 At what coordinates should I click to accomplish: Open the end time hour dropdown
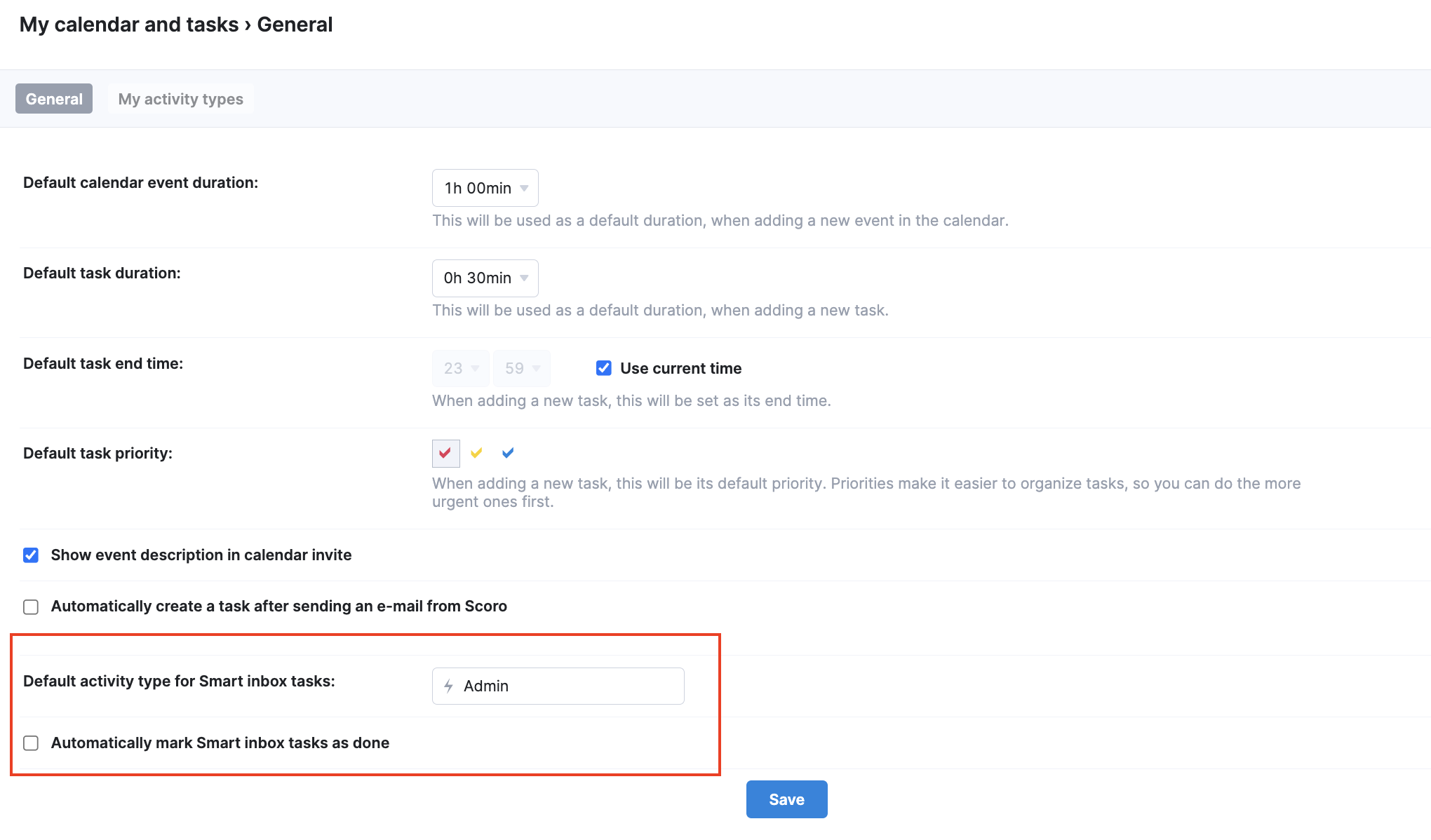pyautogui.click(x=461, y=368)
